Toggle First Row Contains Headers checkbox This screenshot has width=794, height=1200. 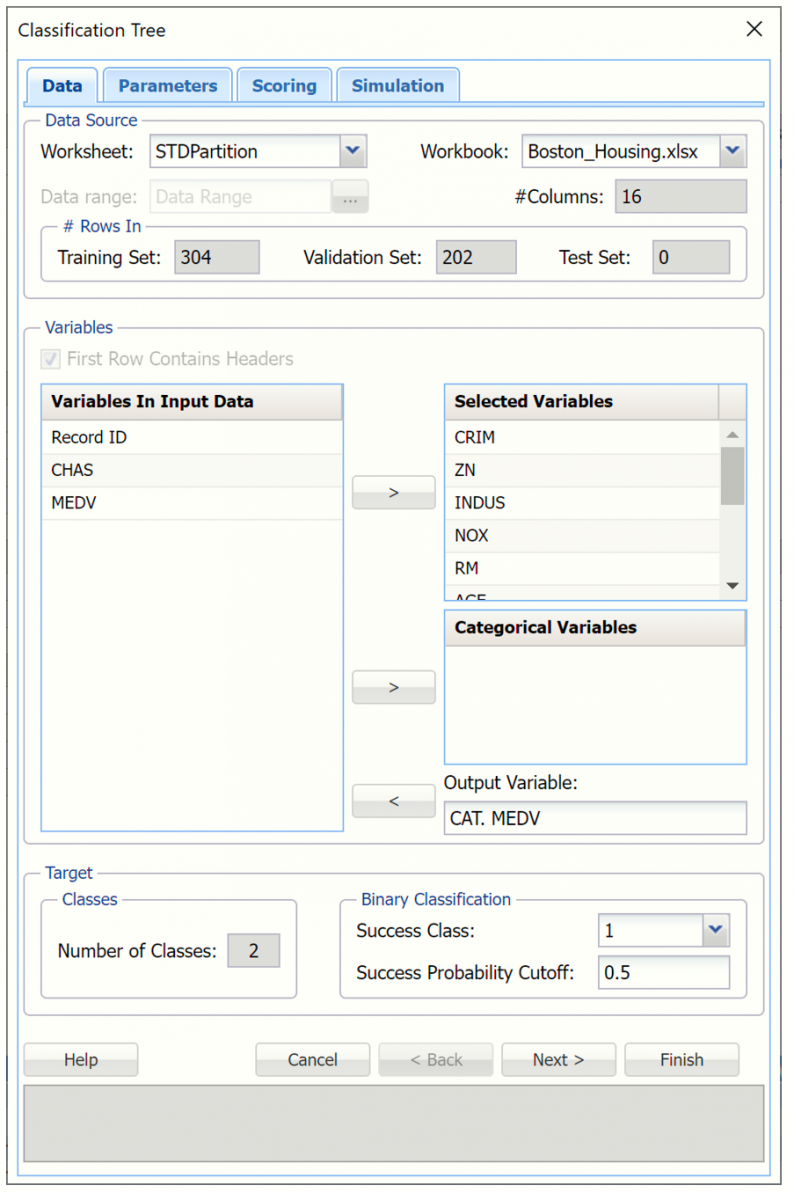49,359
